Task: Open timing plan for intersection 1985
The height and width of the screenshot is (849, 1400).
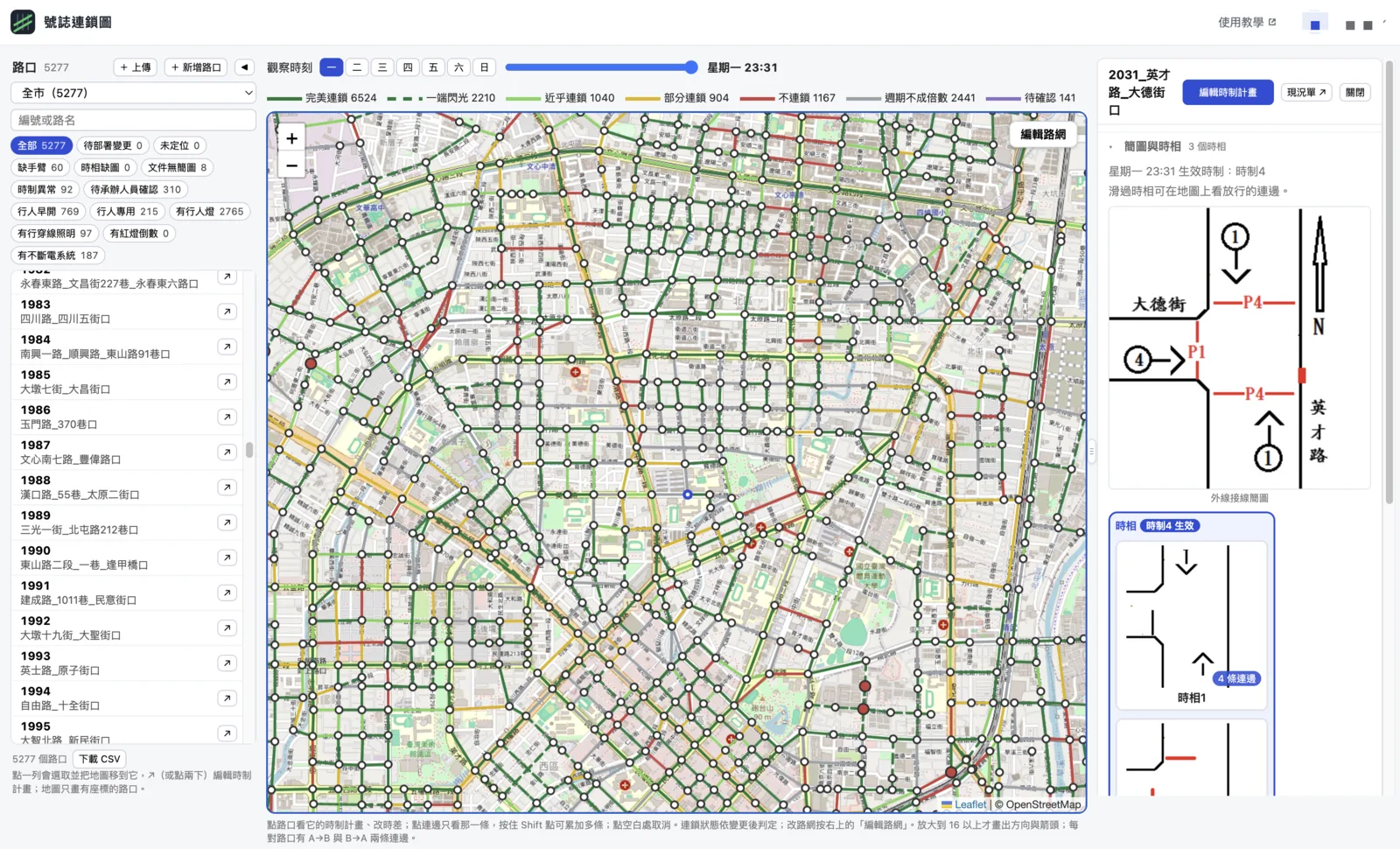Action: [x=227, y=382]
